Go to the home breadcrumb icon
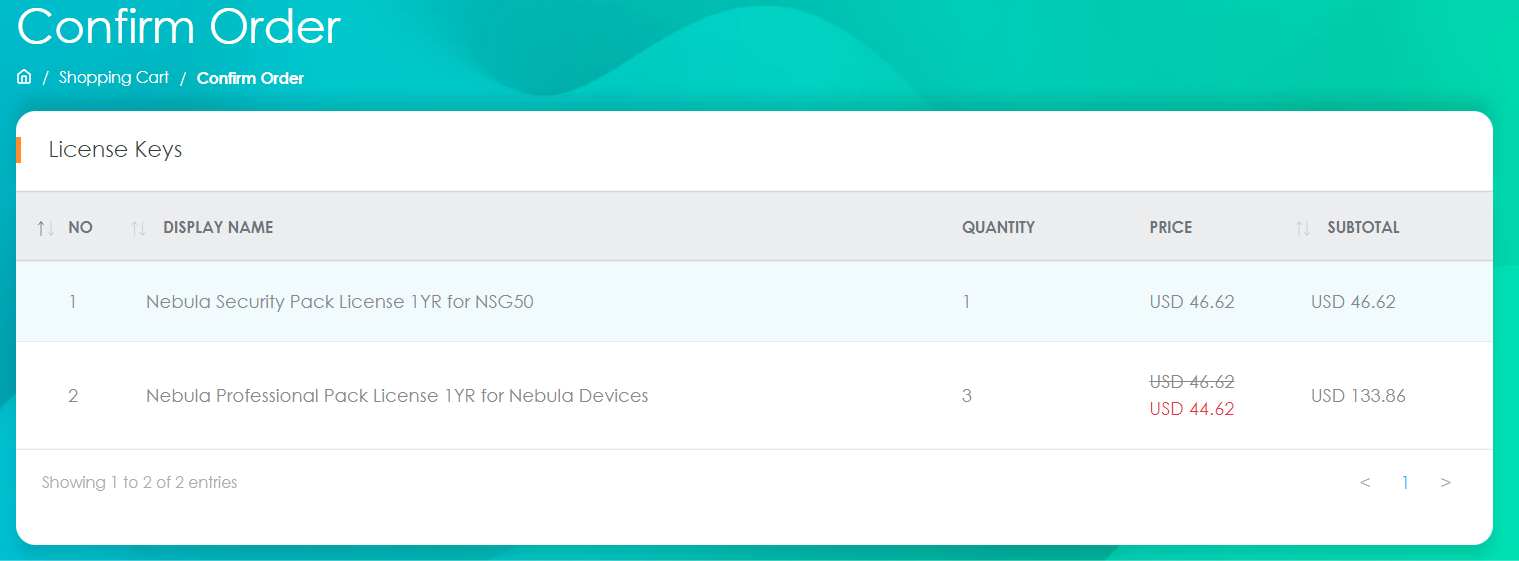Screen dimensions: 1519x561 click(24, 77)
